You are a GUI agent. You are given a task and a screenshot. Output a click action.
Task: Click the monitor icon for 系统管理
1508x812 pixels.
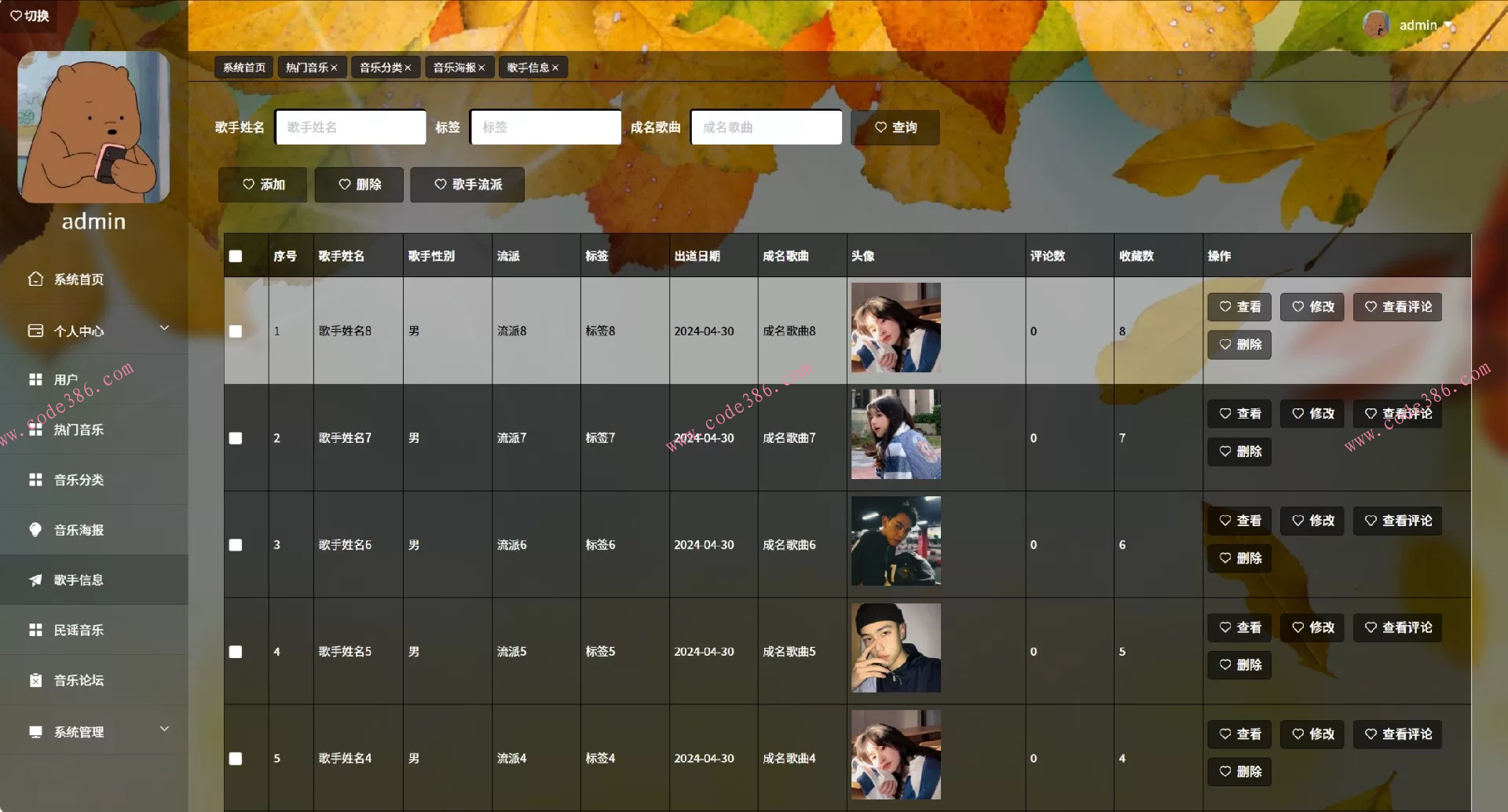coord(35,732)
